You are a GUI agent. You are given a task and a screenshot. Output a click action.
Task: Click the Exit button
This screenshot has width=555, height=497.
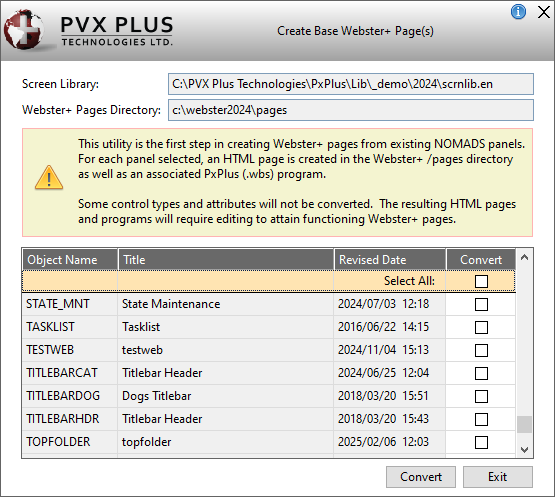[x=498, y=477]
